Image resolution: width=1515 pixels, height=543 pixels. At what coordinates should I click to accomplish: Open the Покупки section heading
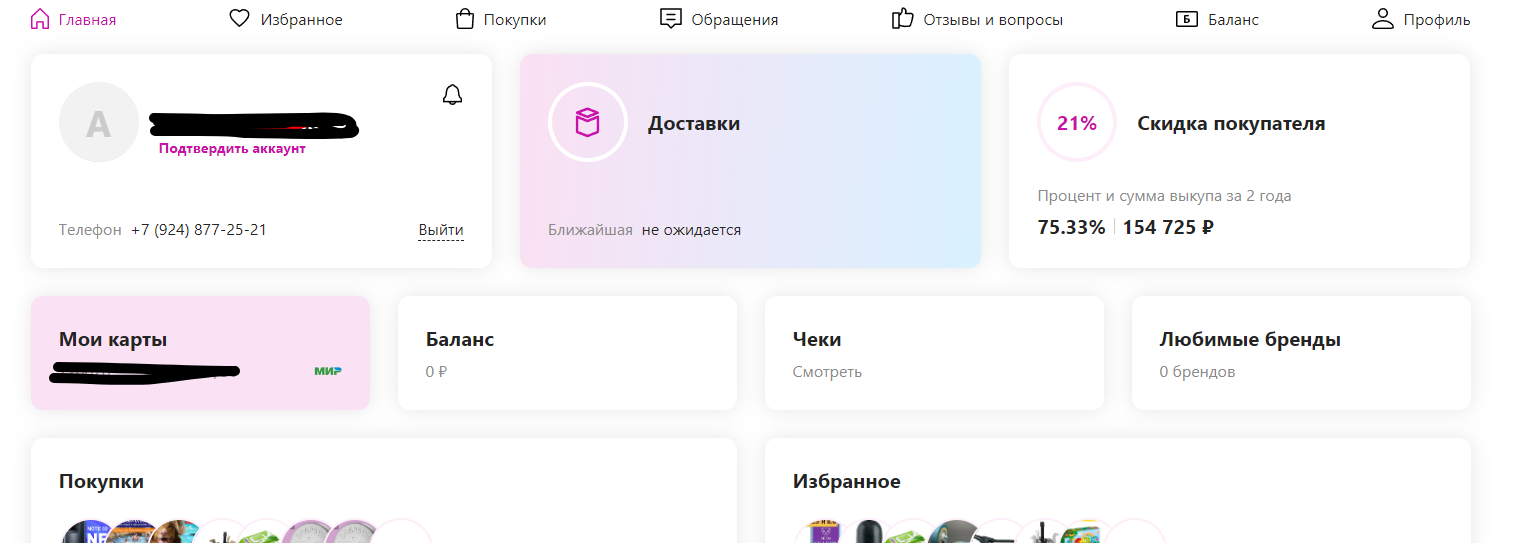pyautogui.click(x=101, y=482)
